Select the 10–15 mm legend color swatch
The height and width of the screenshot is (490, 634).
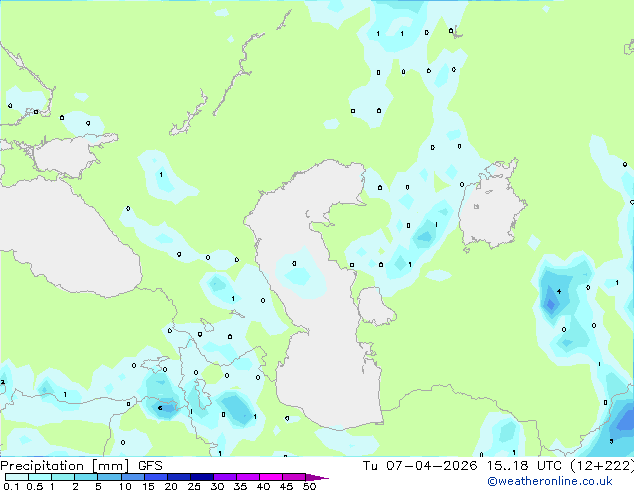tap(132, 477)
